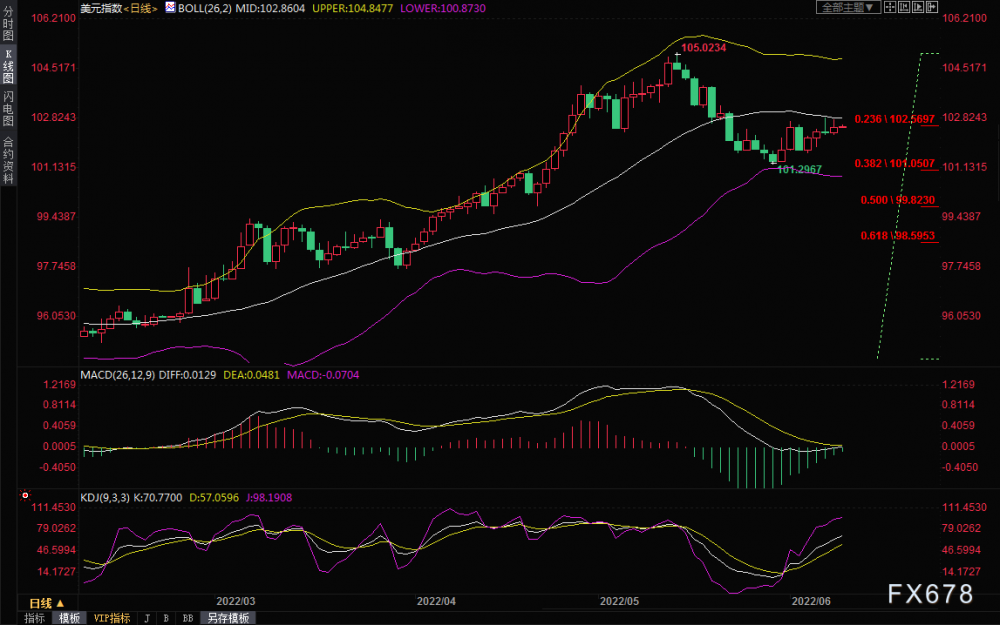The image size is (1000, 625).
Task: Click the play-forward chart icon
Action: (x=918, y=7)
